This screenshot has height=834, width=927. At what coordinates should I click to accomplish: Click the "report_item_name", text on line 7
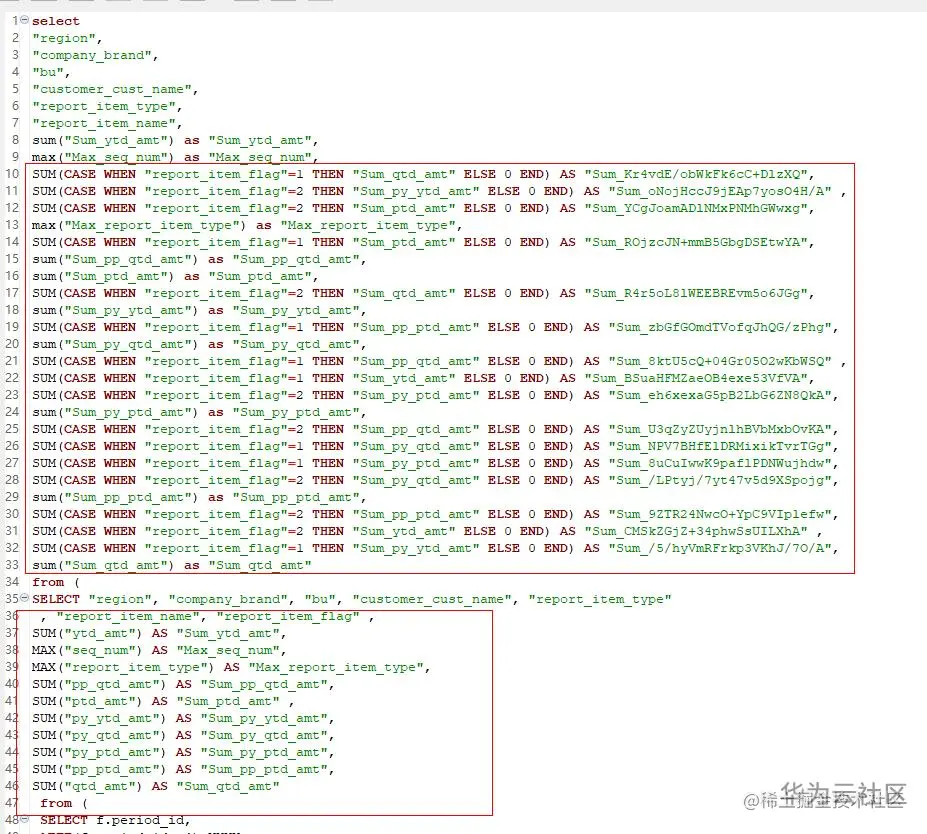(x=107, y=123)
